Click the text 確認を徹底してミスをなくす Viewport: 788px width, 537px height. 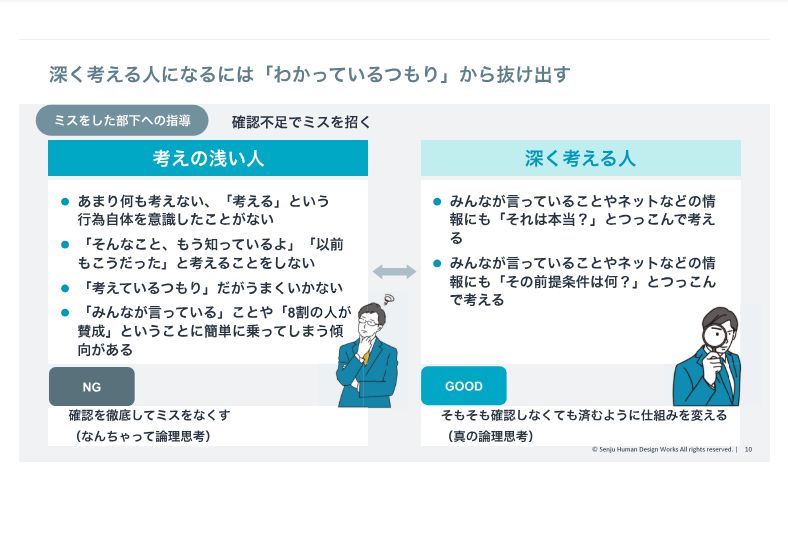coord(150,415)
